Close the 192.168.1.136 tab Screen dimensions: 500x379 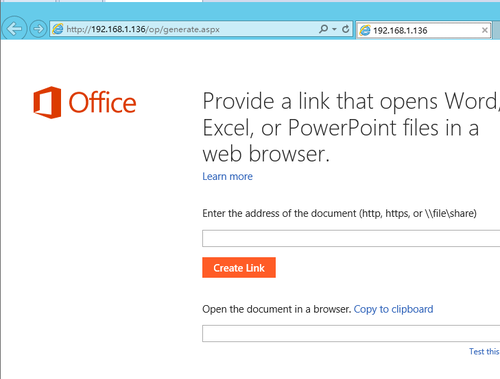[485, 30]
